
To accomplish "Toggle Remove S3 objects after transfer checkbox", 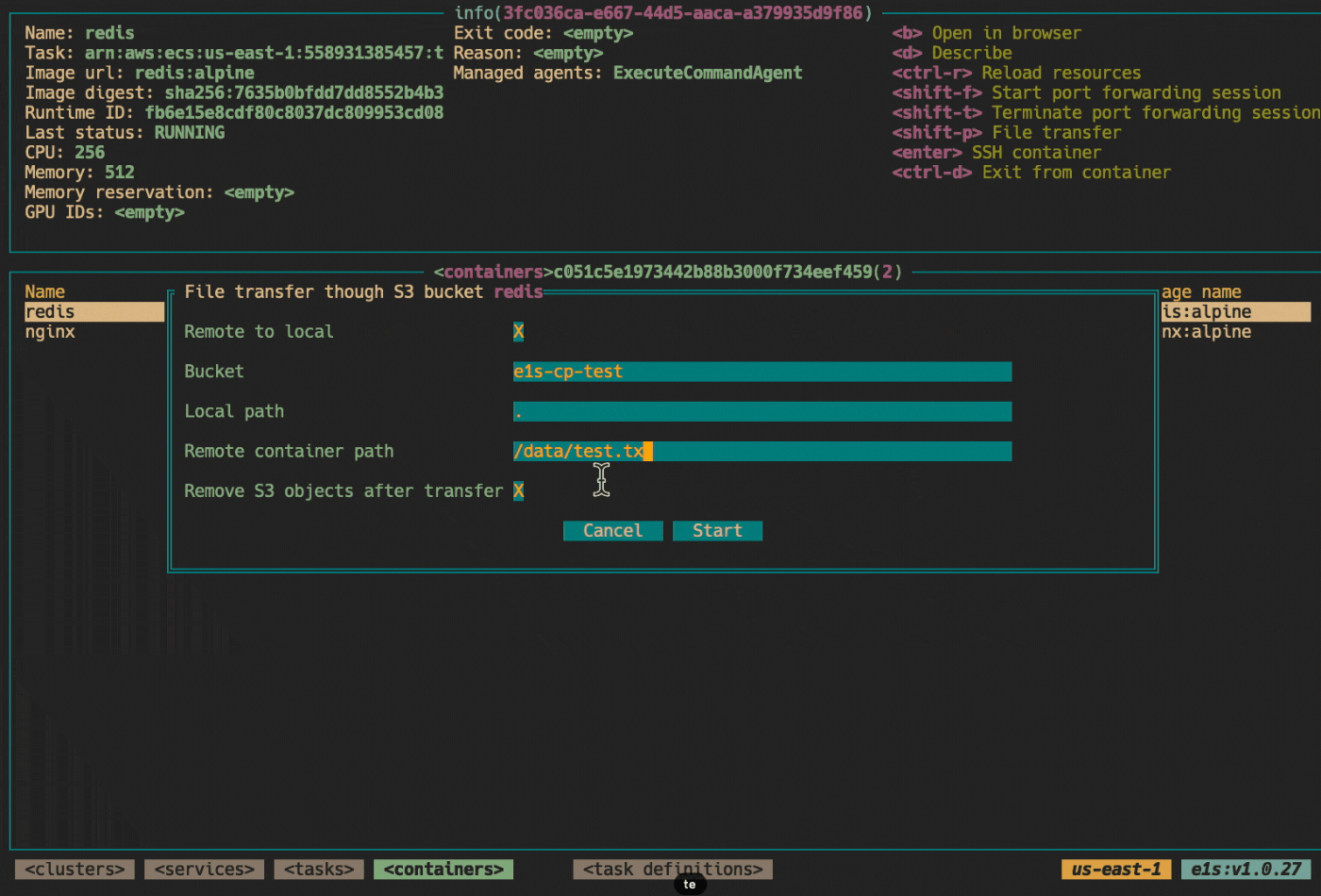I will point(518,491).
